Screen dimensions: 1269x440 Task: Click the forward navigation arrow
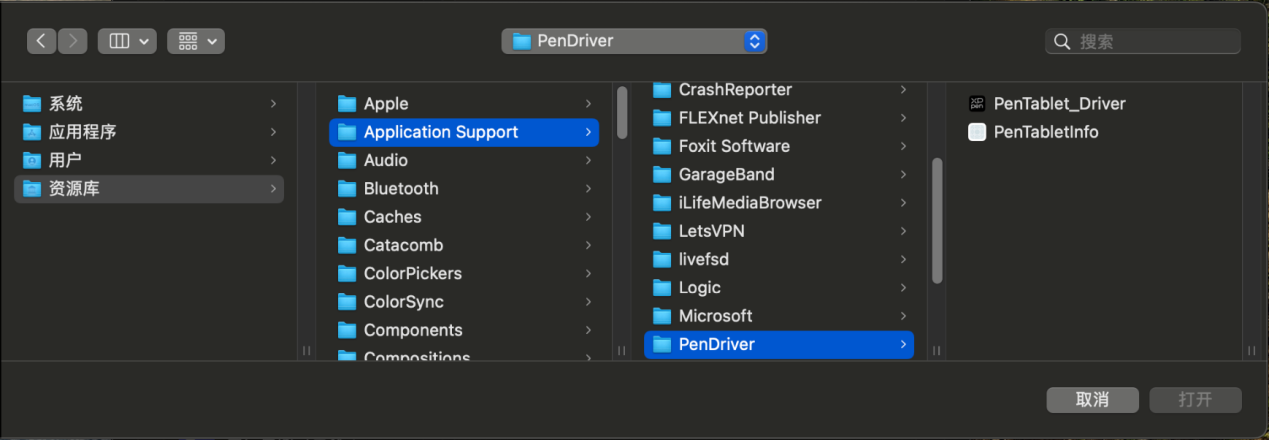(x=72, y=41)
